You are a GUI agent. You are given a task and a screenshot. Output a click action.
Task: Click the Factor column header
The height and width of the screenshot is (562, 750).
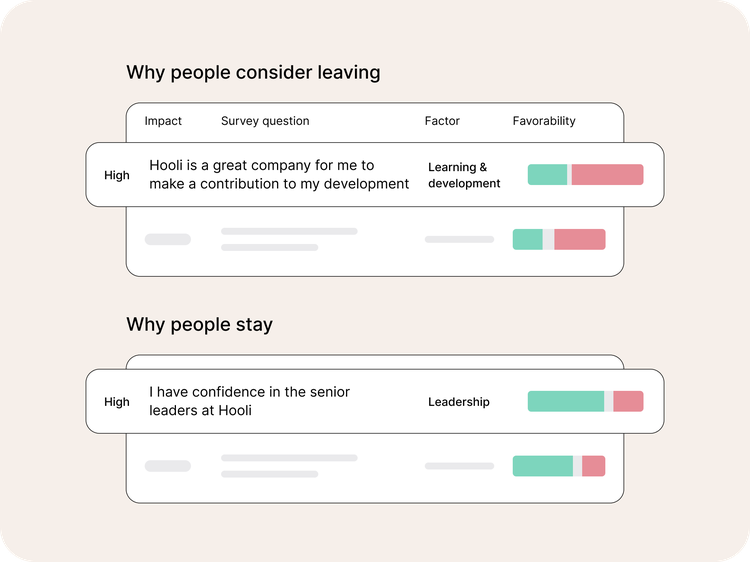(442, 121)
